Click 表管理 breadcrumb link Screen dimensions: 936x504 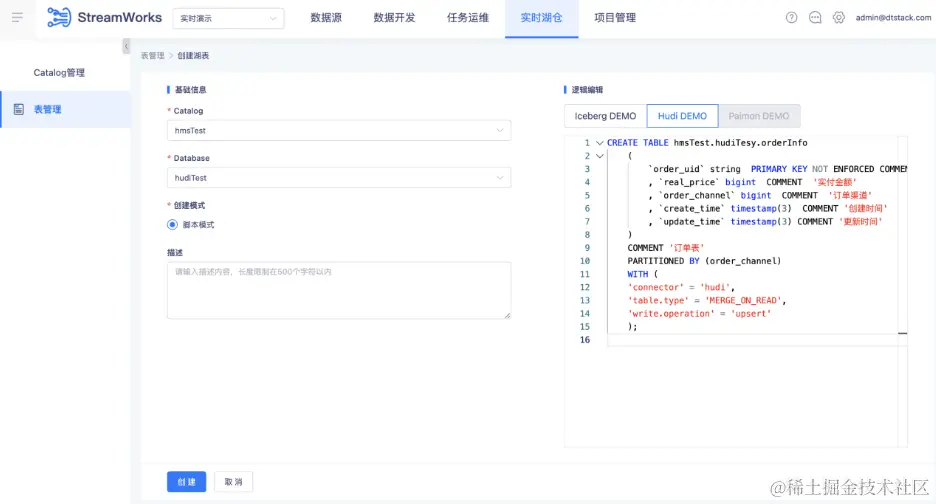152,56
